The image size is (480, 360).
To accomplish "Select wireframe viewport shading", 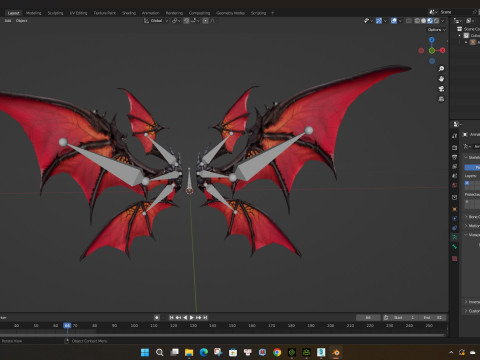I will click(x=417, y=21).
